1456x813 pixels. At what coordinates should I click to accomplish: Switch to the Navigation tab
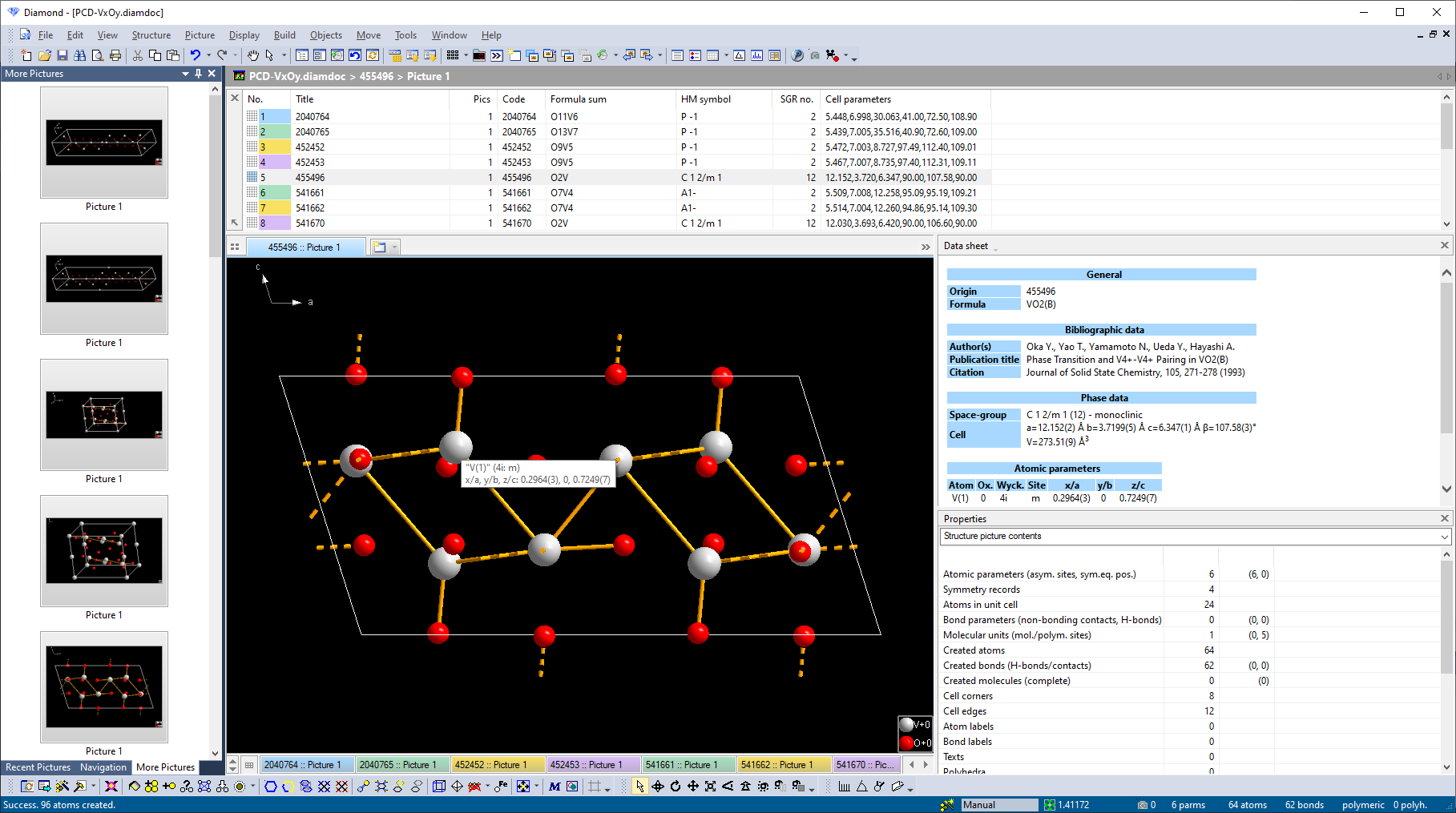click(103, 767)
